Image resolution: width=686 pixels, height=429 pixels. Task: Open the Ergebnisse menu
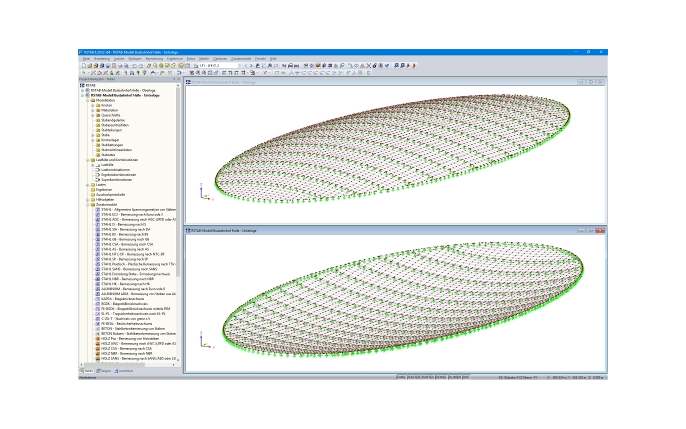[x=175, y=59]
